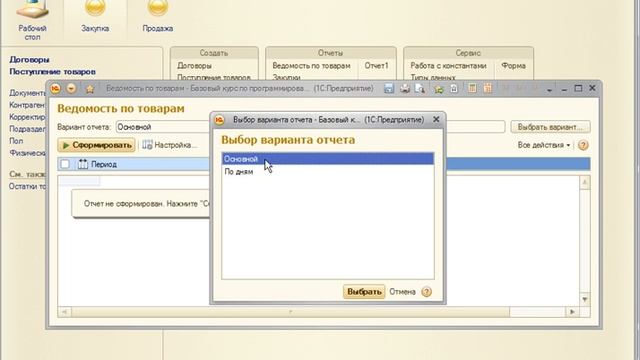Click the report area scroll-down arrow

585,300
